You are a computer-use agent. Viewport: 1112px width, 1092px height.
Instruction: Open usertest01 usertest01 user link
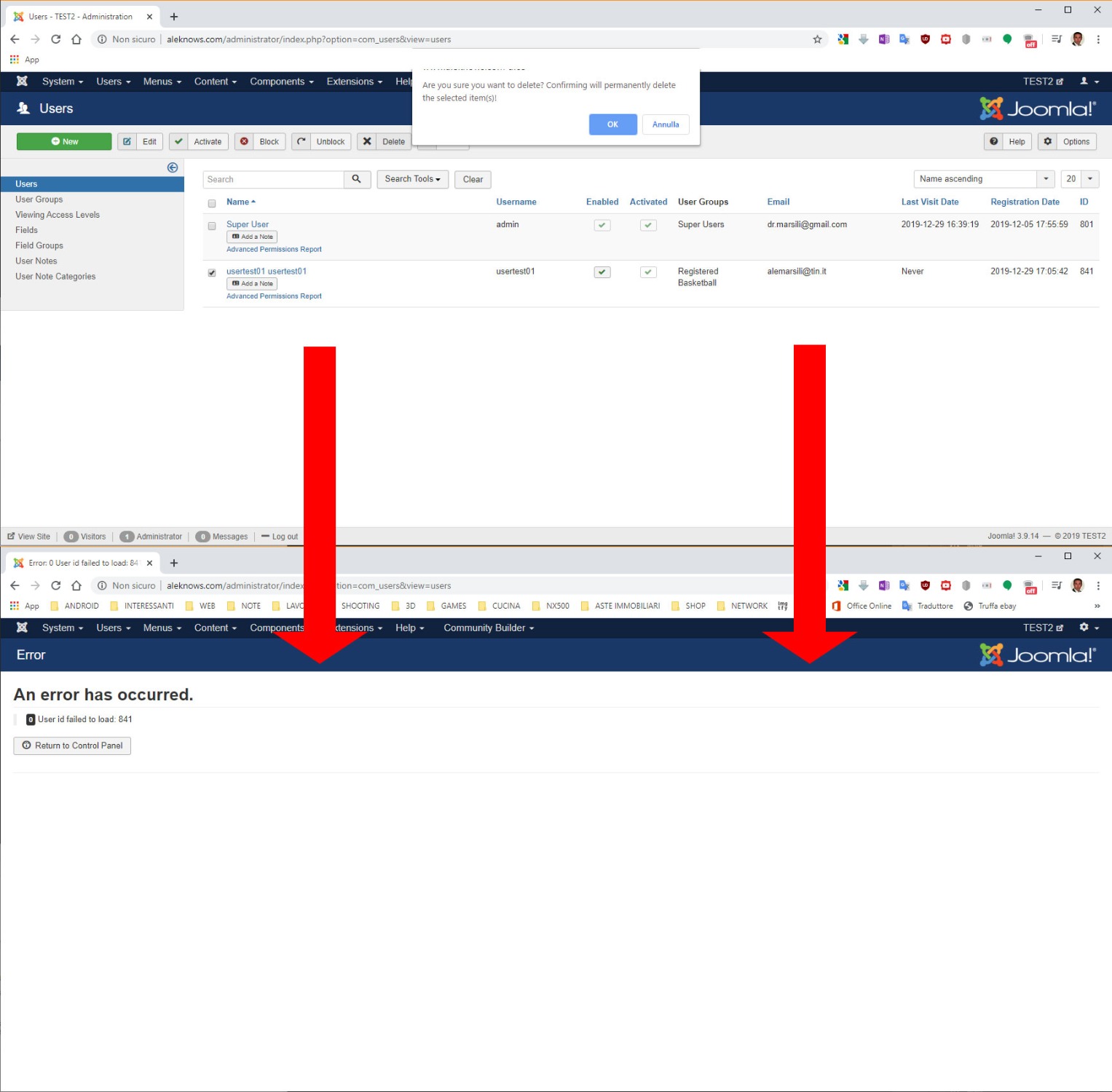[x=267, y=272]
